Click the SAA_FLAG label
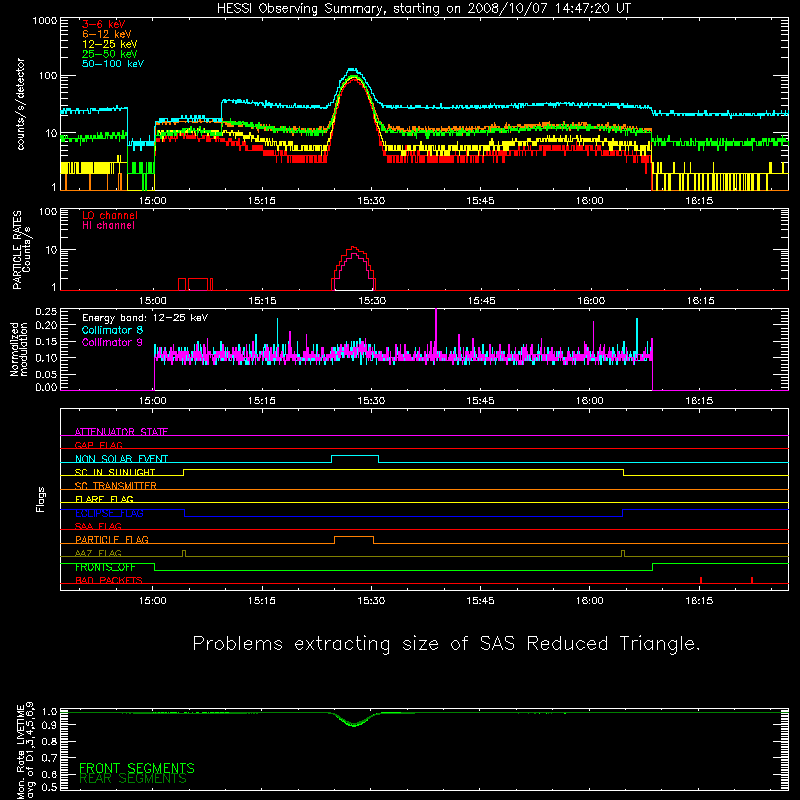The height and width of the screenshot is (800, 800). 98,526
